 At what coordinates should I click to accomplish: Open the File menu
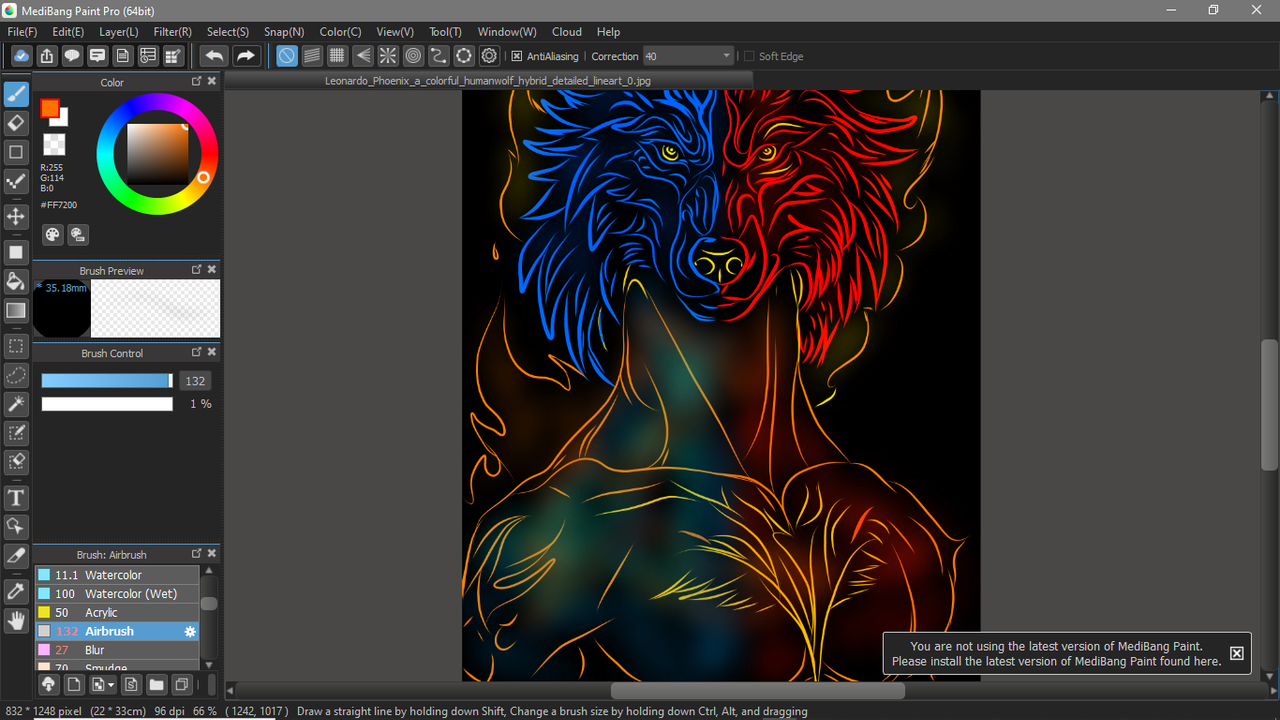[22, 32]
